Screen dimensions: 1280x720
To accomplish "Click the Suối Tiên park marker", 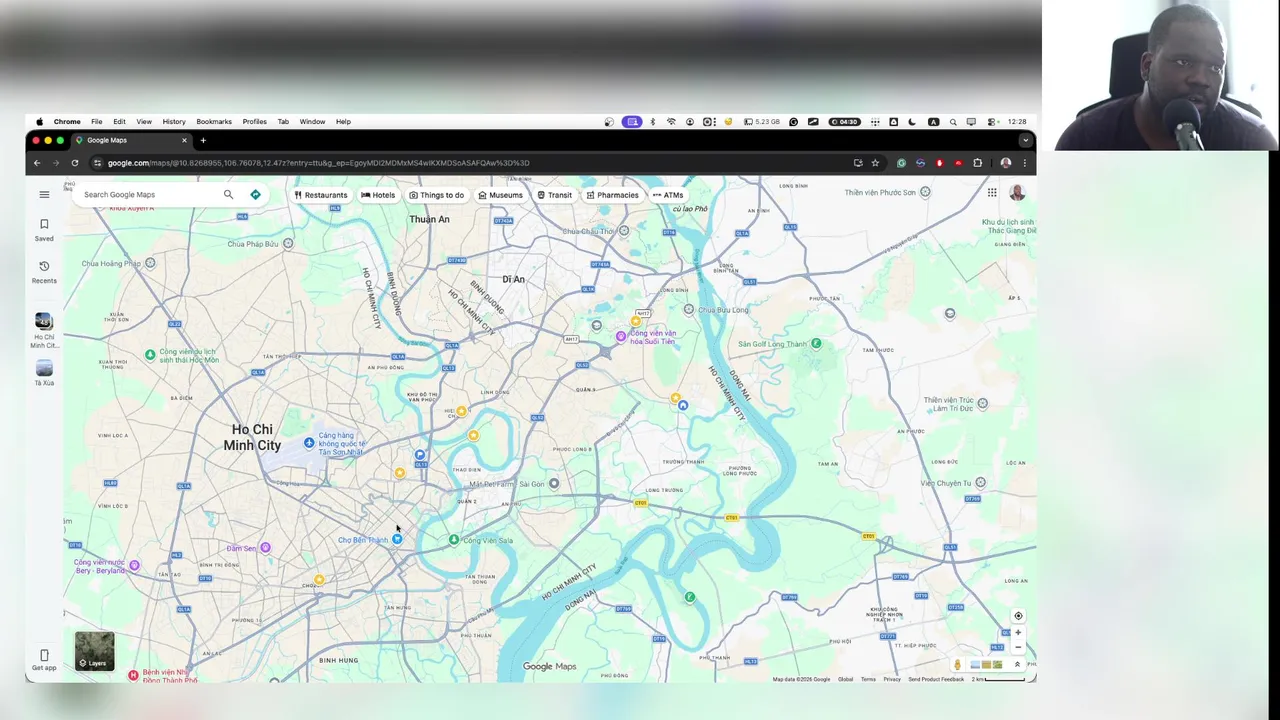I will pos(621,337).
